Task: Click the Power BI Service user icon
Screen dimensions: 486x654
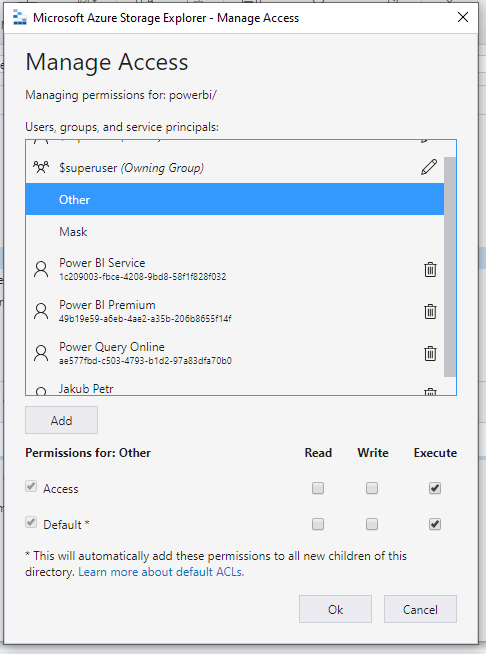Action: click(41, 269)
